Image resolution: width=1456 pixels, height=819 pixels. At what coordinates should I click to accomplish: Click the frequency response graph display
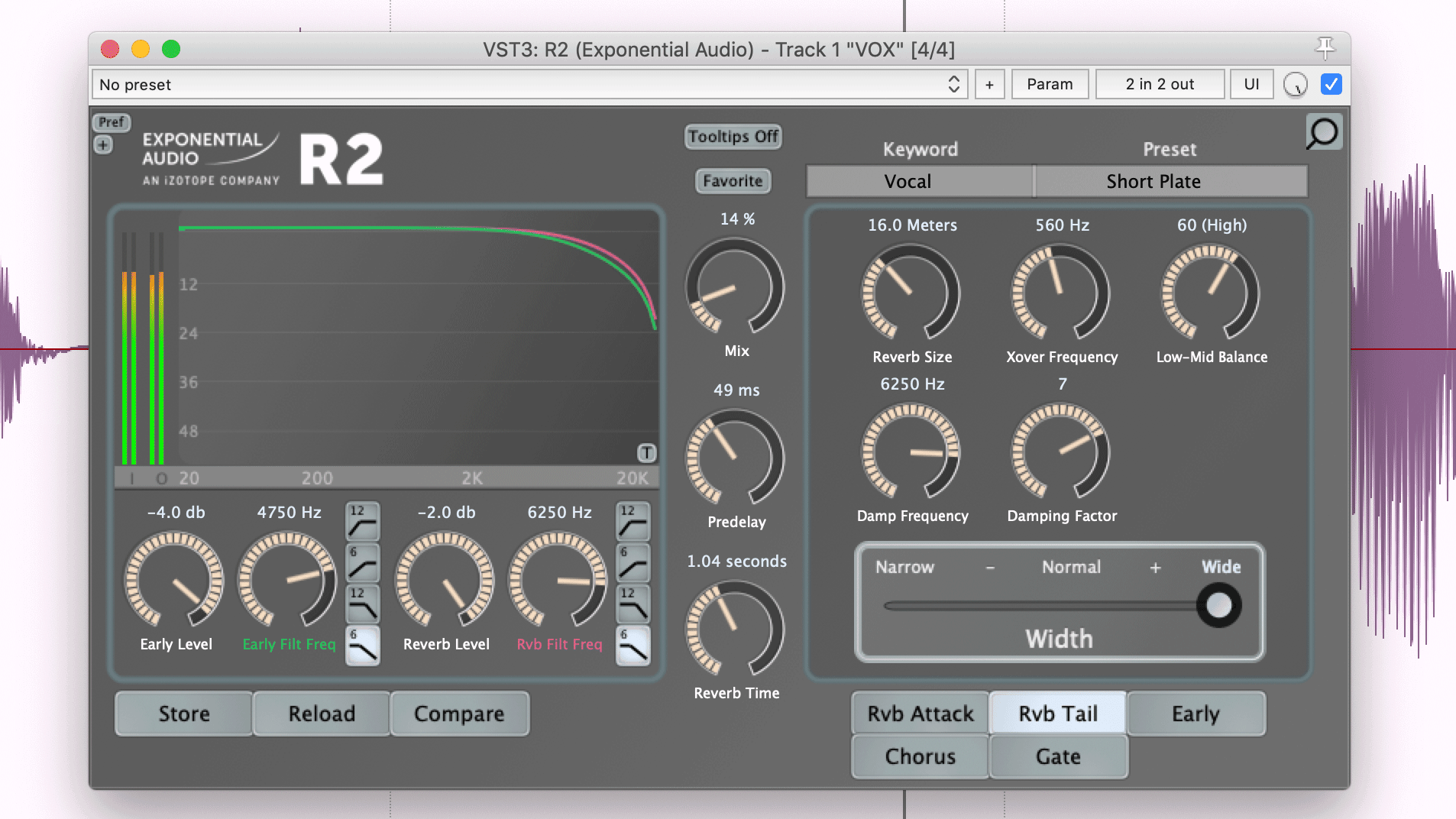click(x=418, y=336)
